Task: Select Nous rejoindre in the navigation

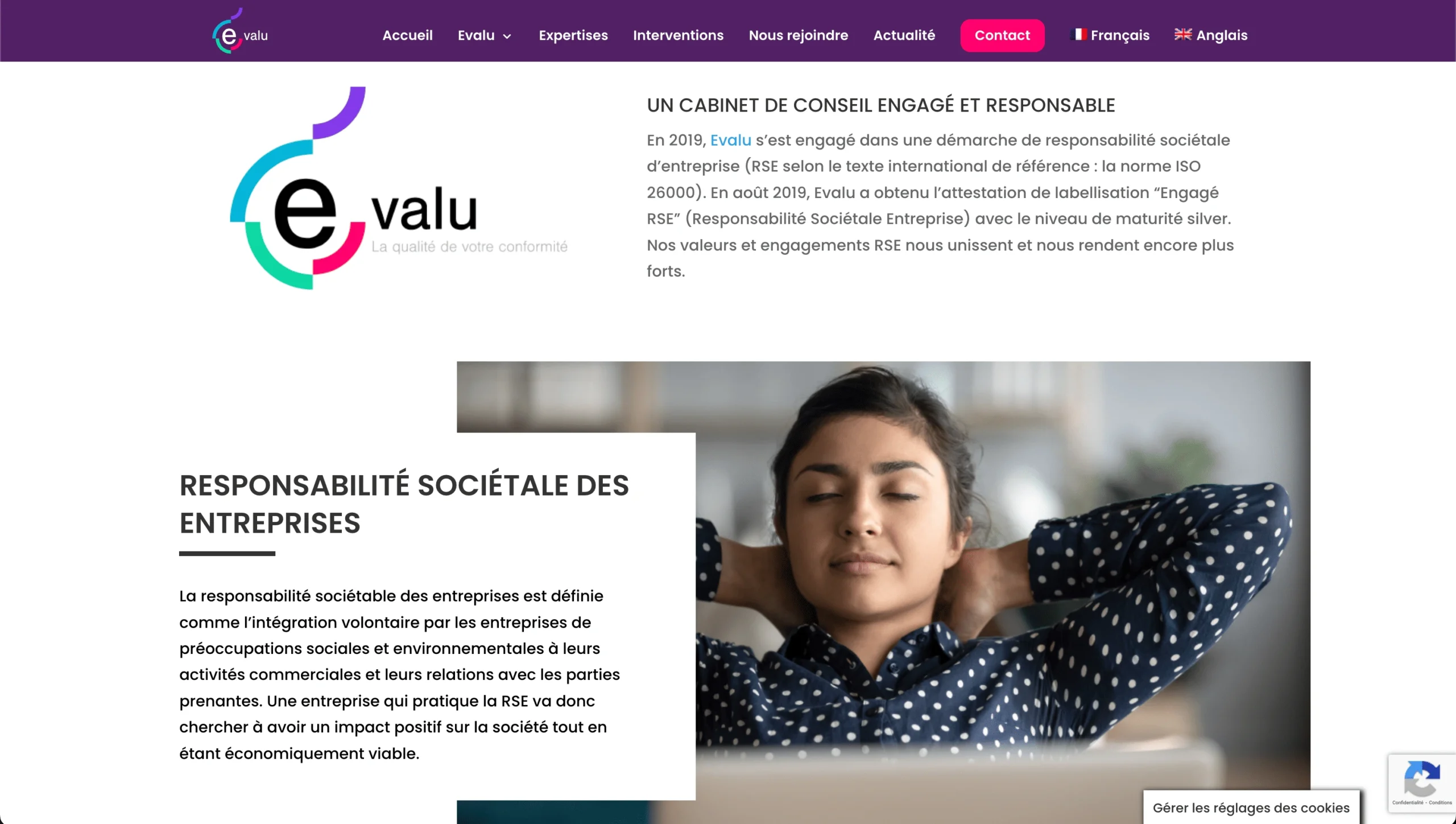Action: coord(798,35)
